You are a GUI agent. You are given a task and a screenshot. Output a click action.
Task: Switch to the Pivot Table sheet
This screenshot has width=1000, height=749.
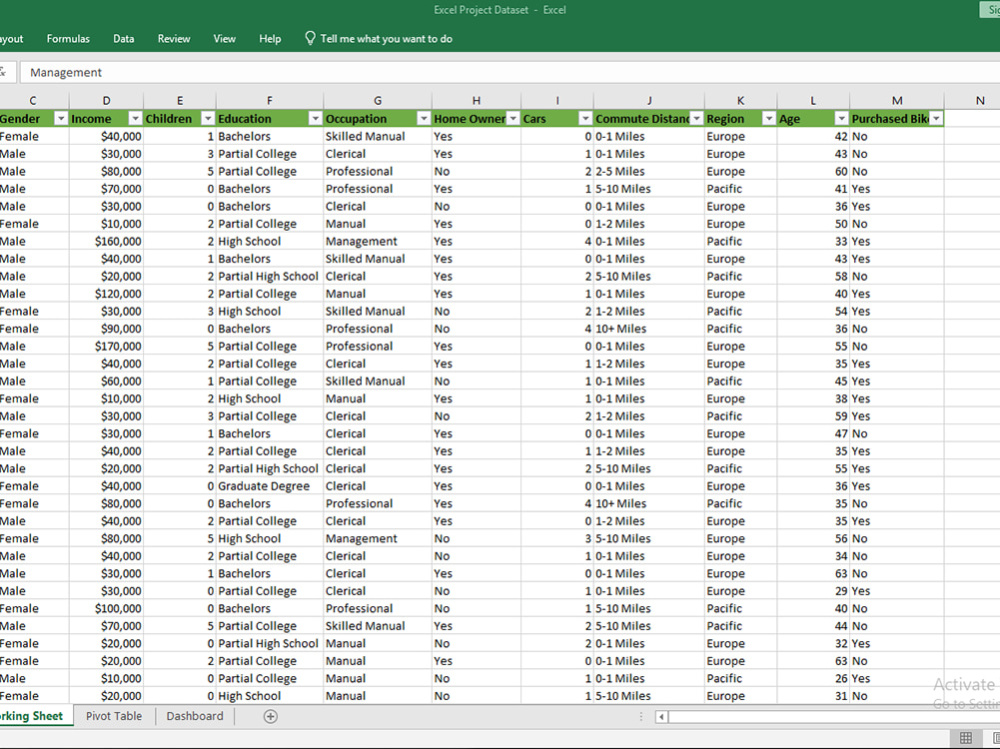114,716
